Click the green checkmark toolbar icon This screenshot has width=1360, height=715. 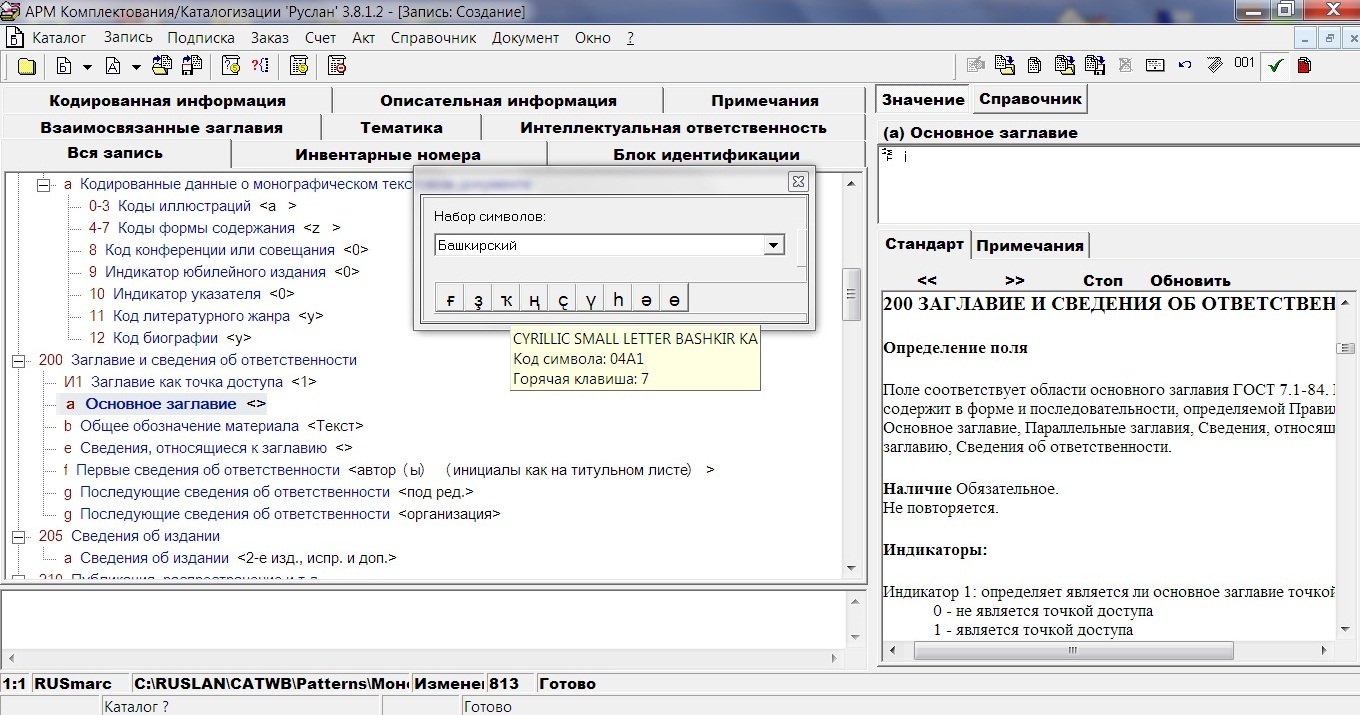(x=1275, y=66)
